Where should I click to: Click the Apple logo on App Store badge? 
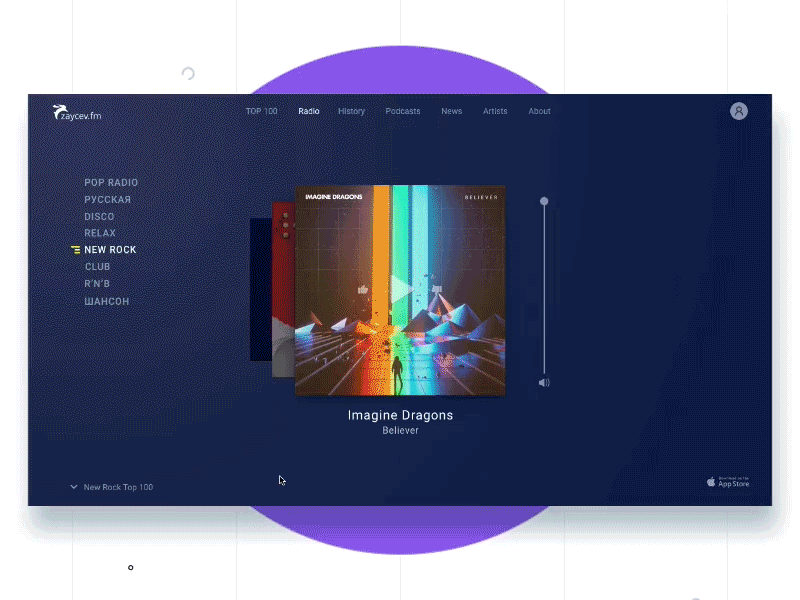(711, 481)
